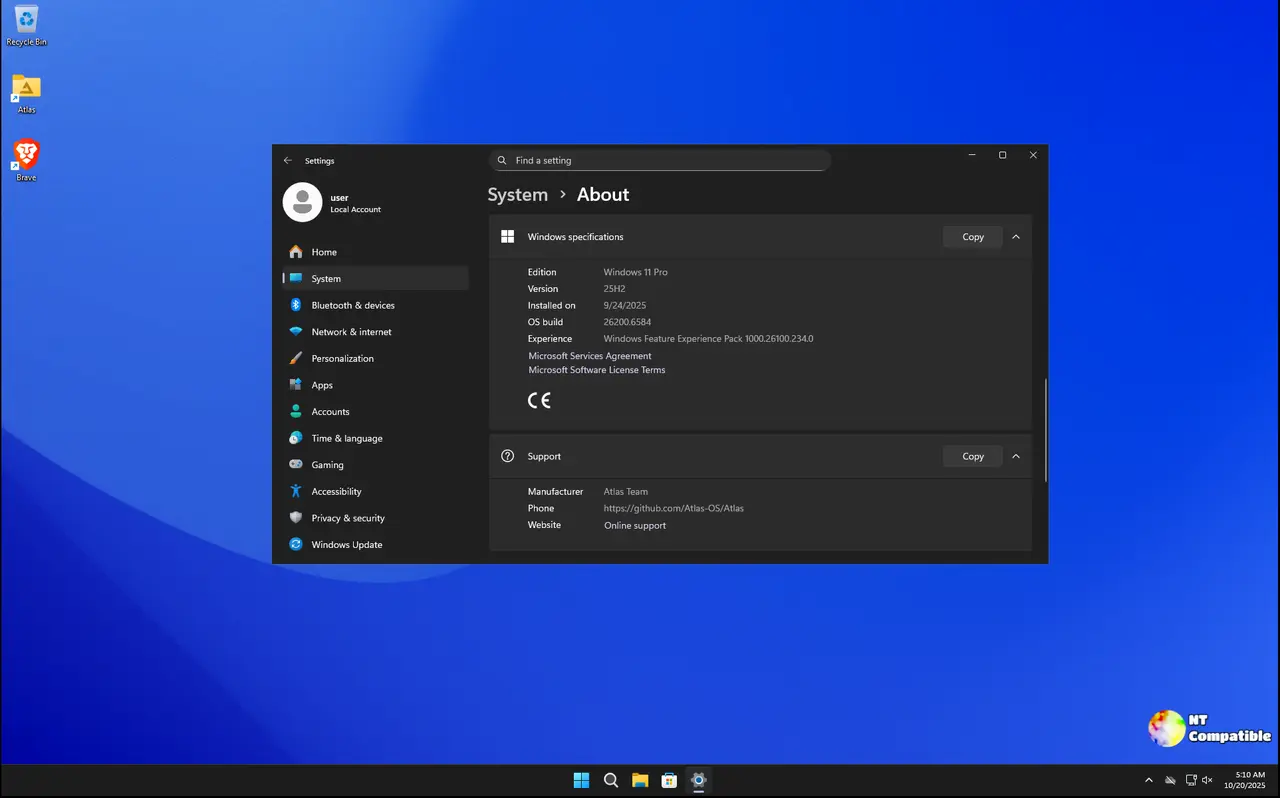Click the Settings back arrow icon
This screenshot has width=1280, height=798.
(x=288, y=160)
